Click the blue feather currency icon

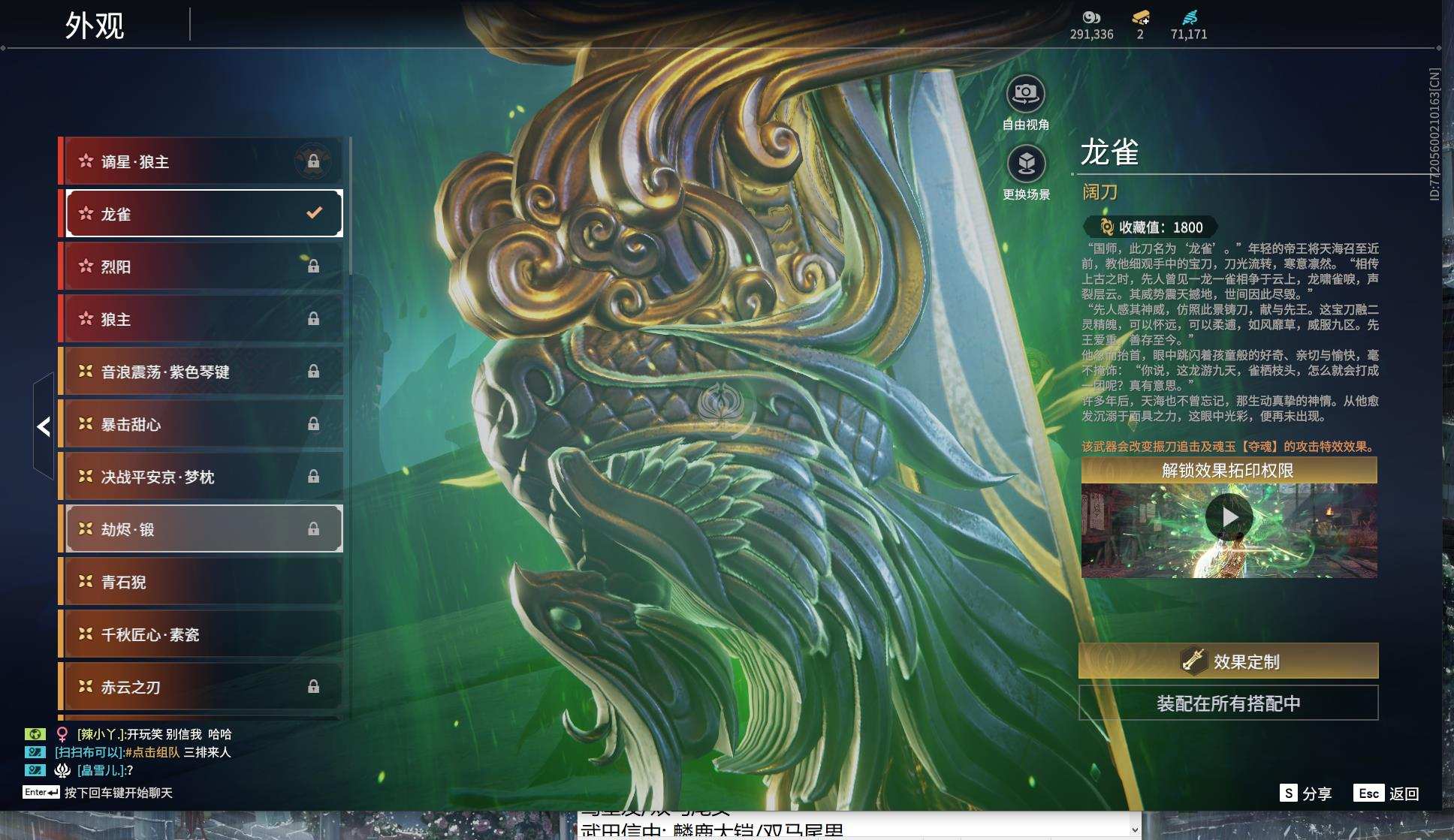pos(1190,17)
